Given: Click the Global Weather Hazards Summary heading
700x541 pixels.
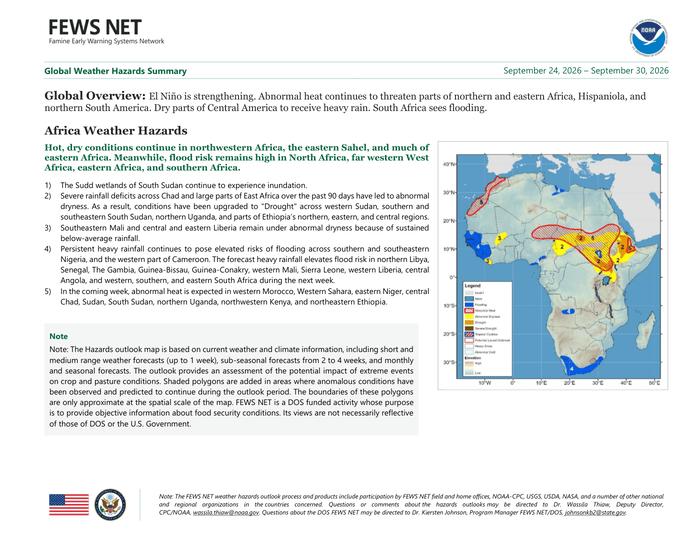Looking at the screenshot, I should pyautogui.click(x=115, y=71).
